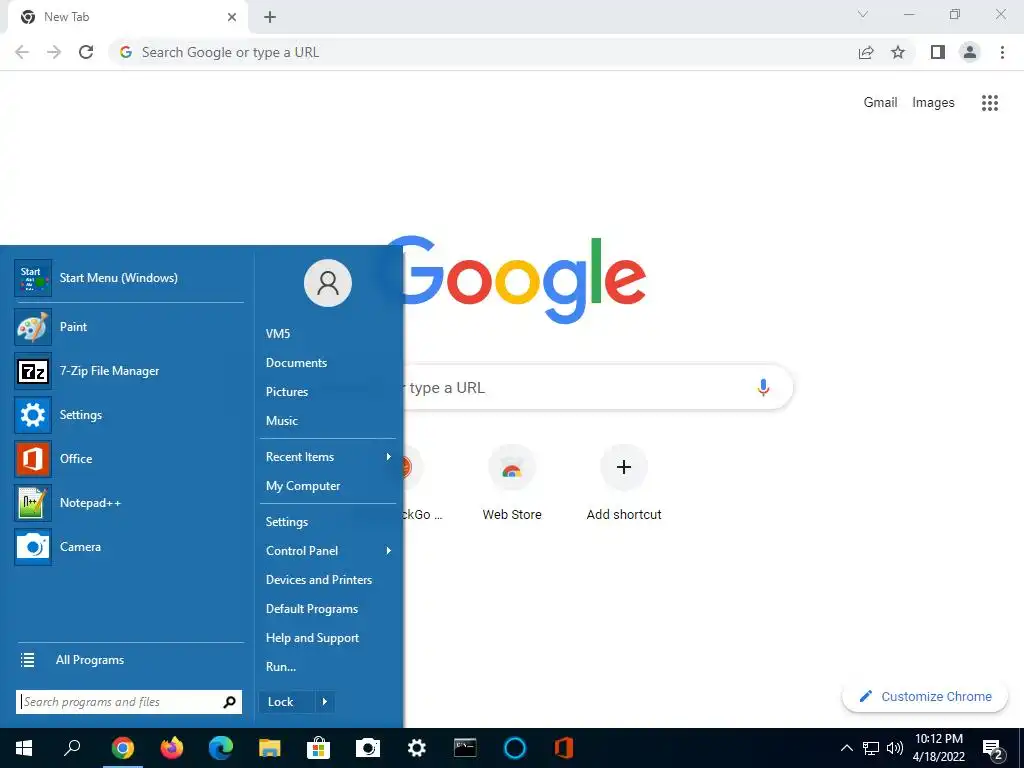The image size is (1024, 768).
Task: Start voice search with microphone icon
Action: coord(763,387)
